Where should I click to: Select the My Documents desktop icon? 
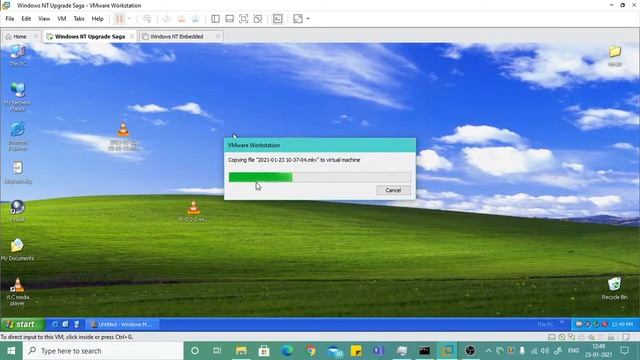pyautogui.click(x=17, y=250)
